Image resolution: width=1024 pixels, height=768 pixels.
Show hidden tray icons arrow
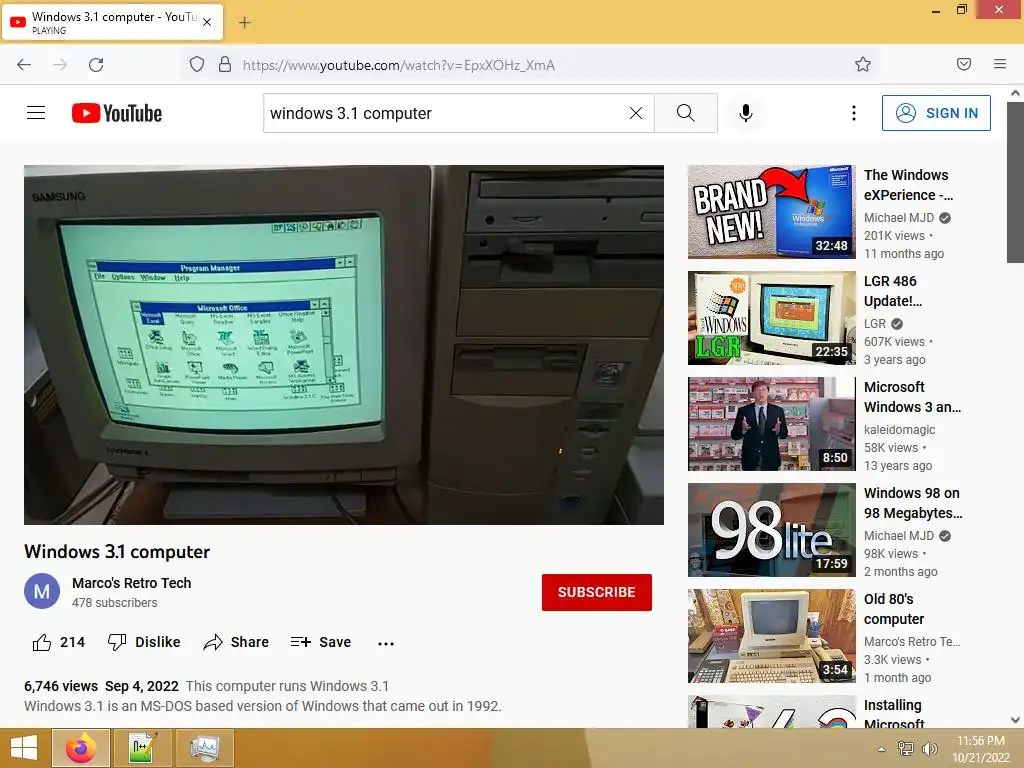point(882,749)
